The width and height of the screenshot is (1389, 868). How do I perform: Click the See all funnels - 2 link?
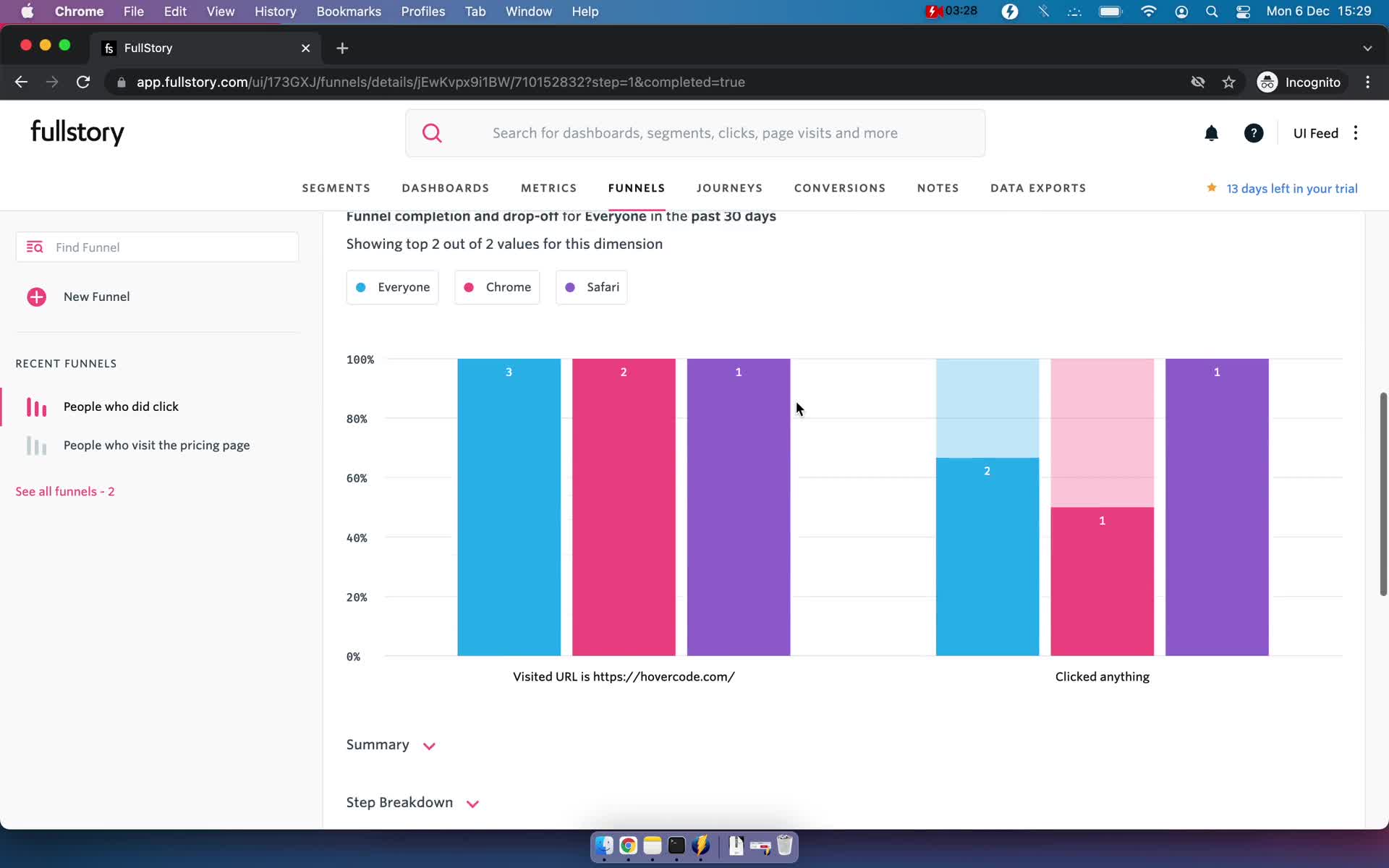64,490
